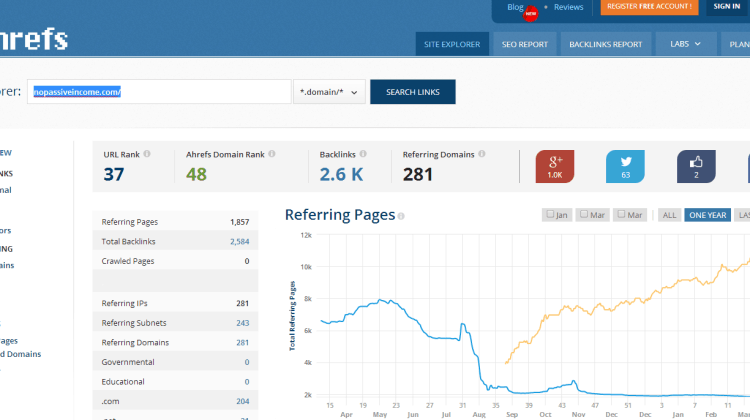Click the Backlinks info icon
The width and height of the screenshot is (750, 420).
(363, 154)
